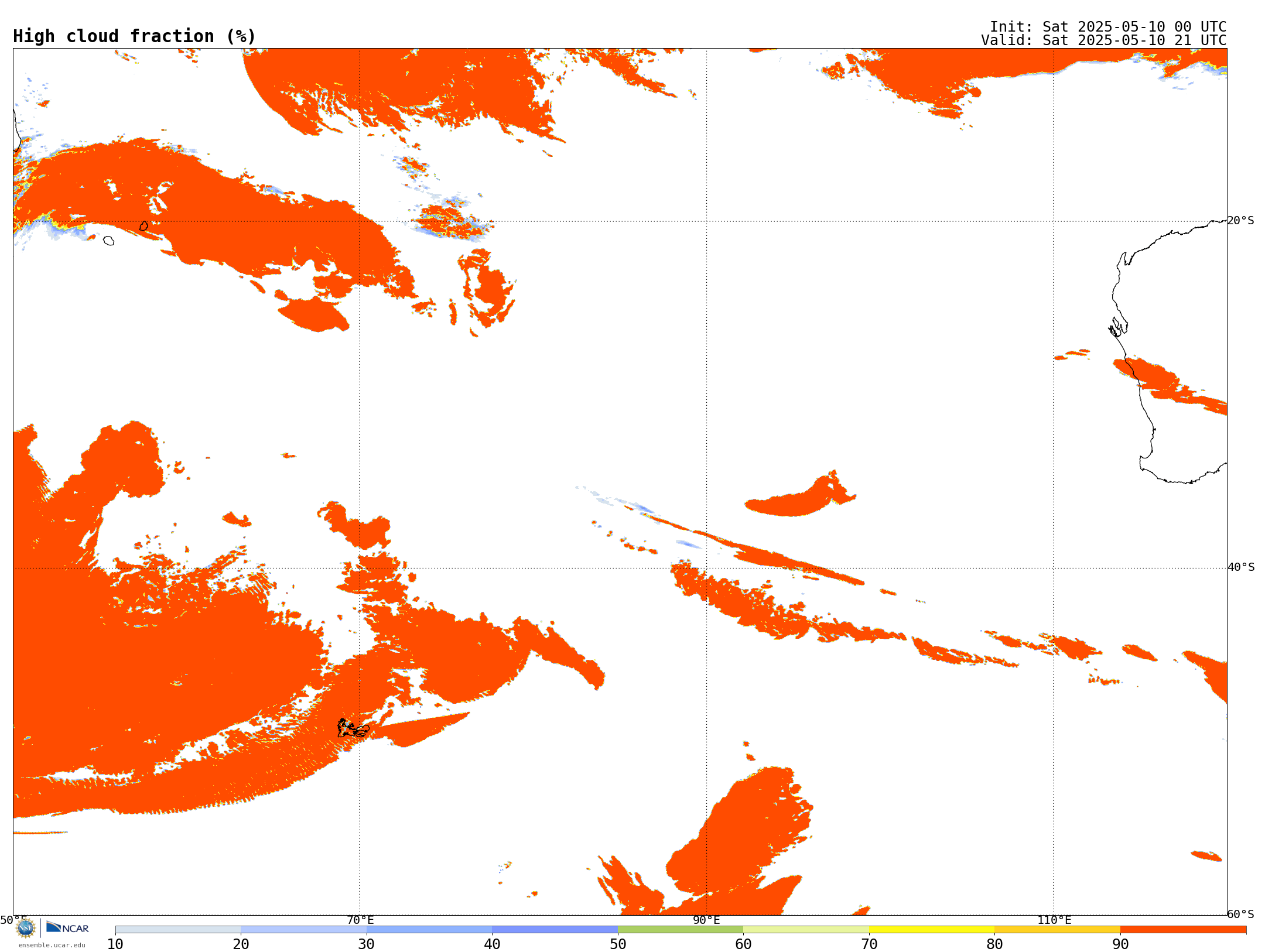
Task: Click the colorbar tick label 50
Action: (618, 944)
